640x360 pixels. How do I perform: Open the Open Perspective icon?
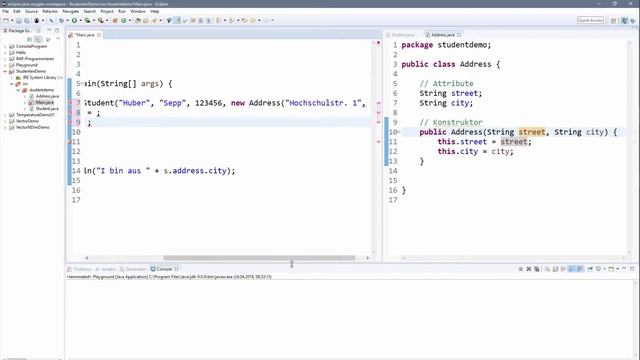point(613,20)
